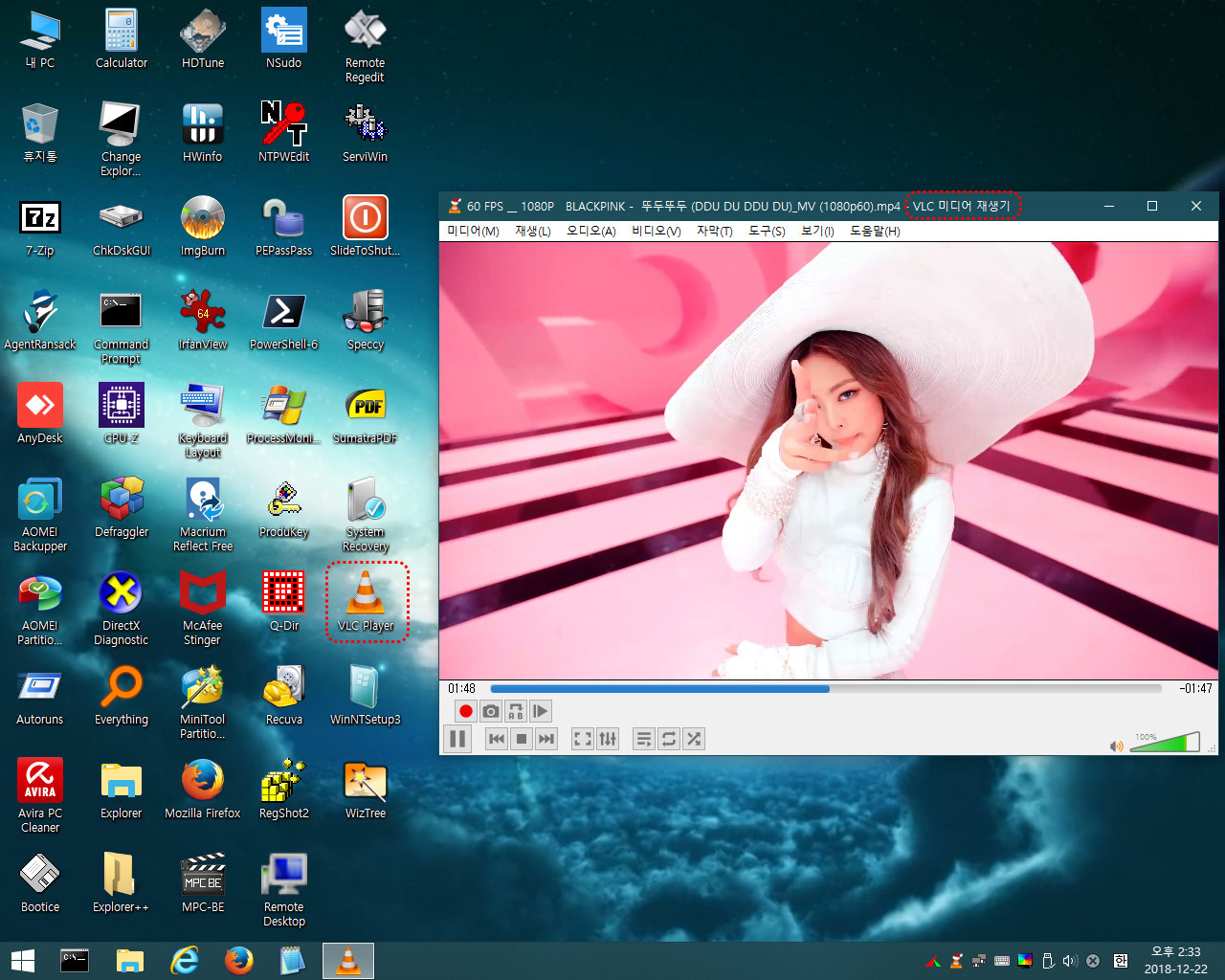Select NSudo desktop icon
The height and width of the screenshot is (980, 1225).
click(284, 39)
